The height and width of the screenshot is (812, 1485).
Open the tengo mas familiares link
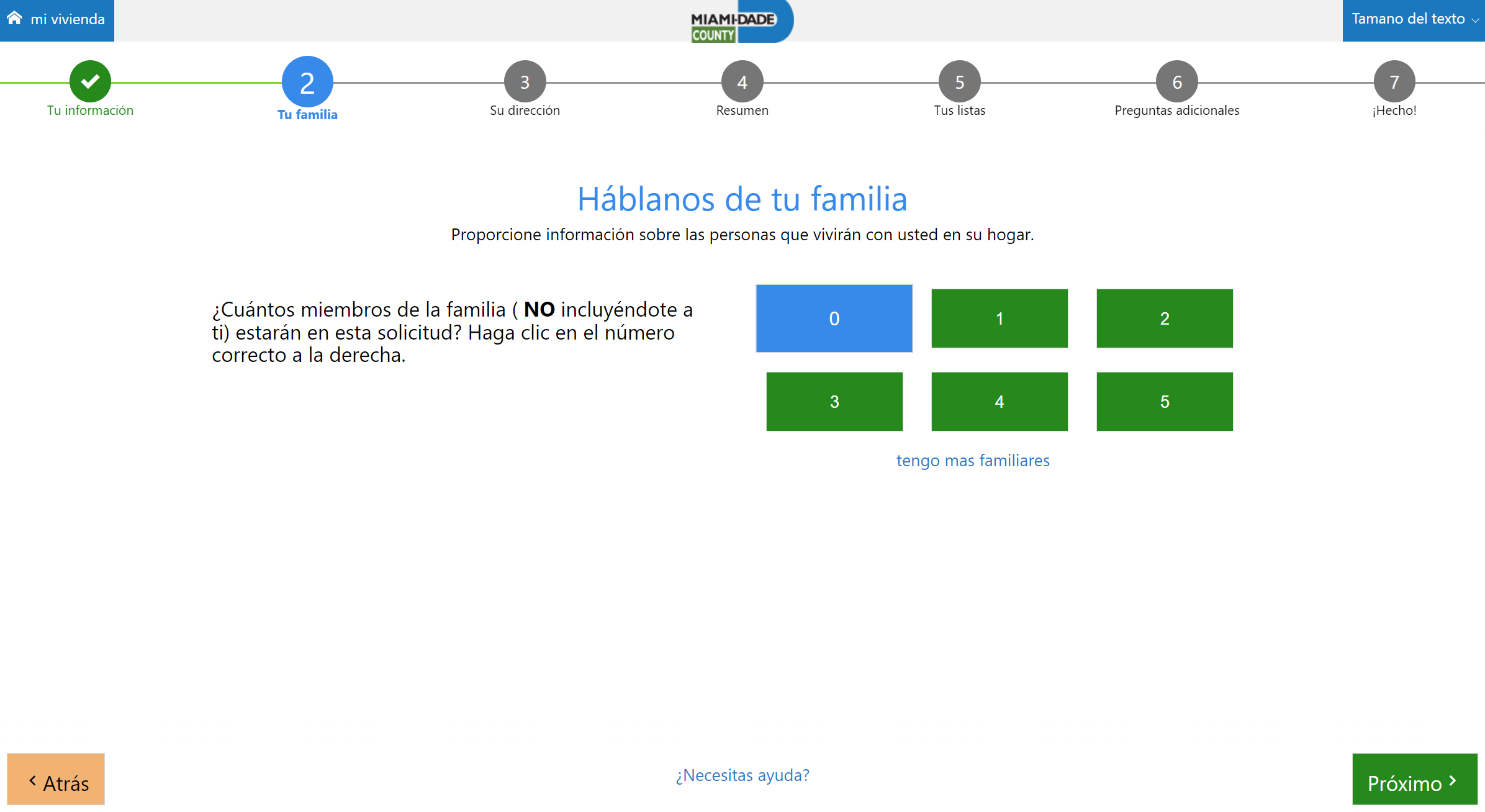973,461
